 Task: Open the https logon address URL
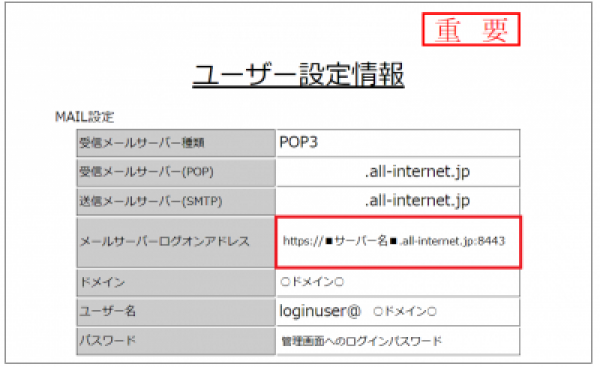(394, 241)
